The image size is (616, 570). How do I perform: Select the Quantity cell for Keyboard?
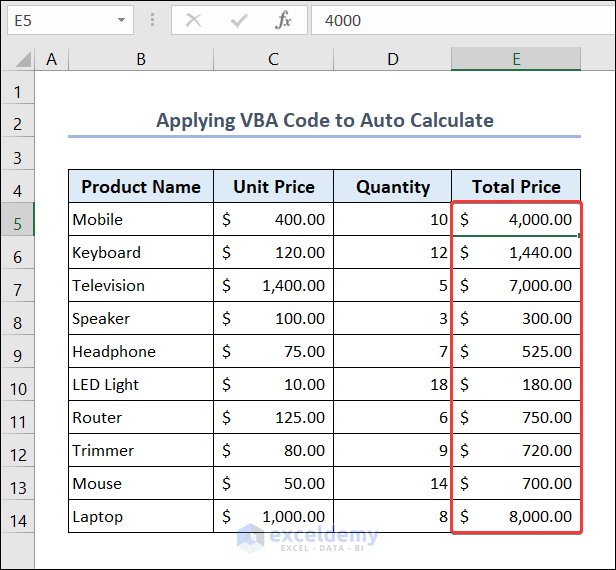click(x=392, y=253)
